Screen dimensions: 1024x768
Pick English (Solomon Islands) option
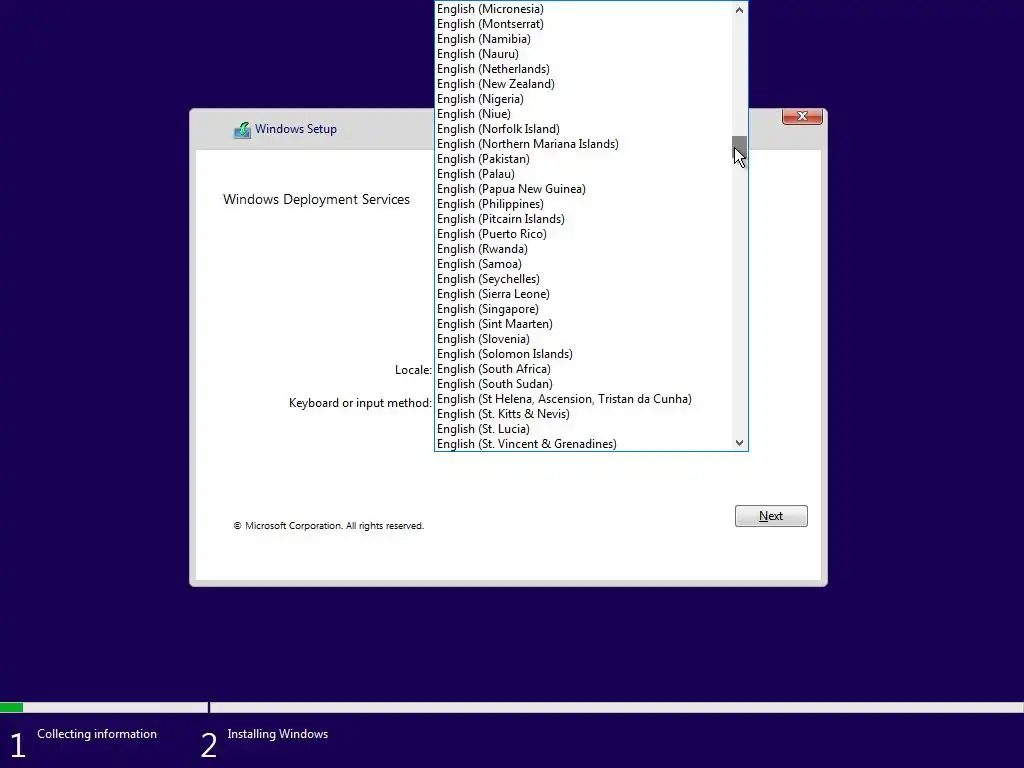[583, 355]
